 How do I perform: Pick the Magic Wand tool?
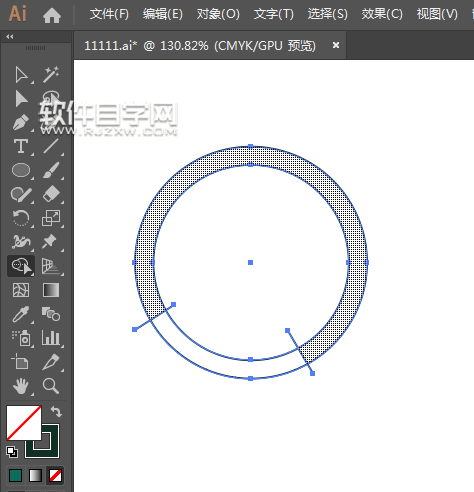click(51, 74)
